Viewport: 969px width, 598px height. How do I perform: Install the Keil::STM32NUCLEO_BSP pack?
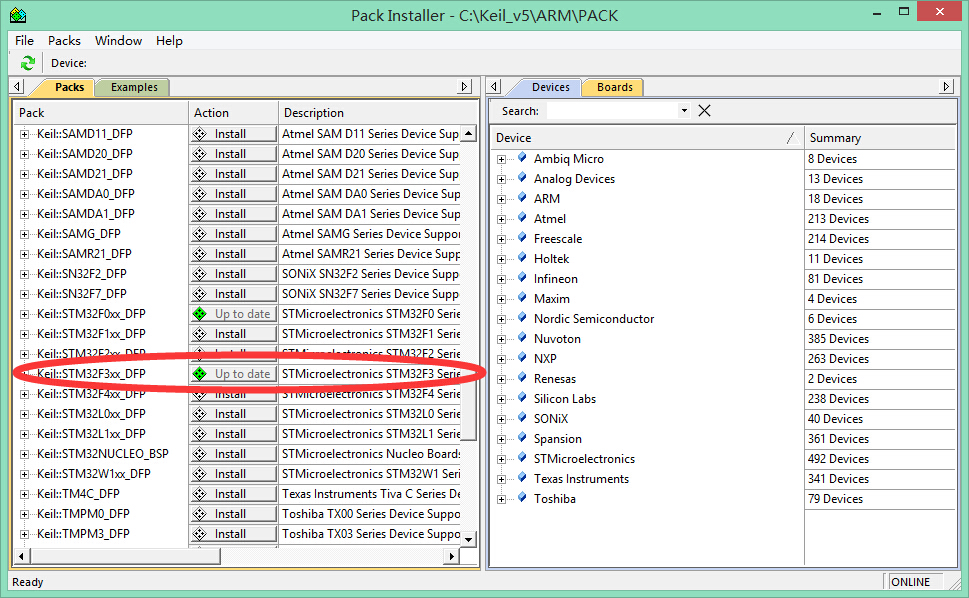tap(233, 454)
